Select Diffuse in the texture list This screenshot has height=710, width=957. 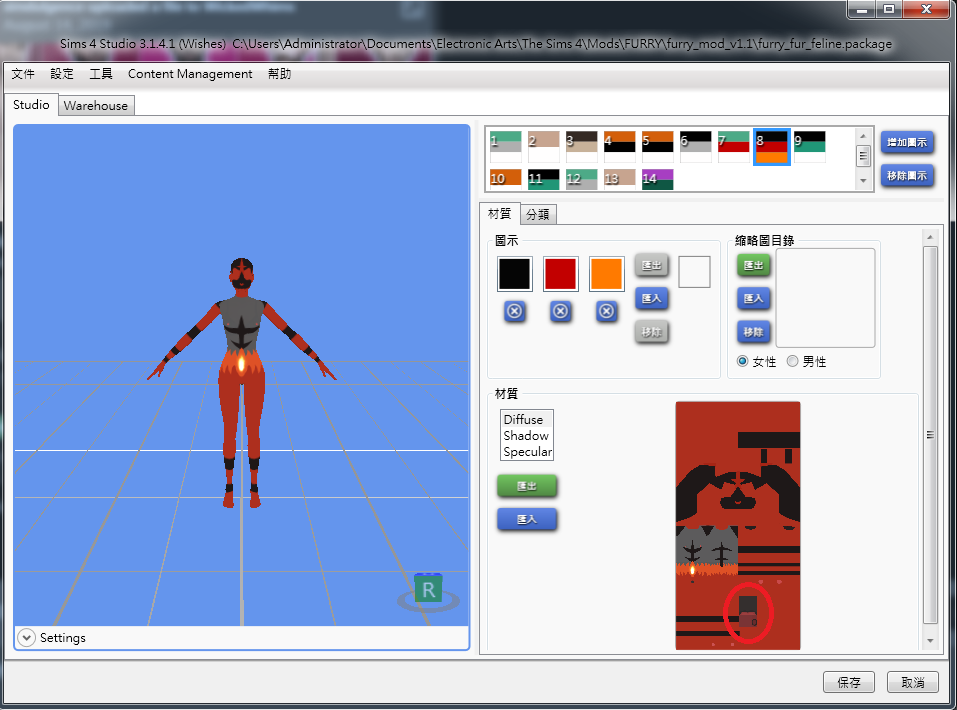[x=526, y=419]
